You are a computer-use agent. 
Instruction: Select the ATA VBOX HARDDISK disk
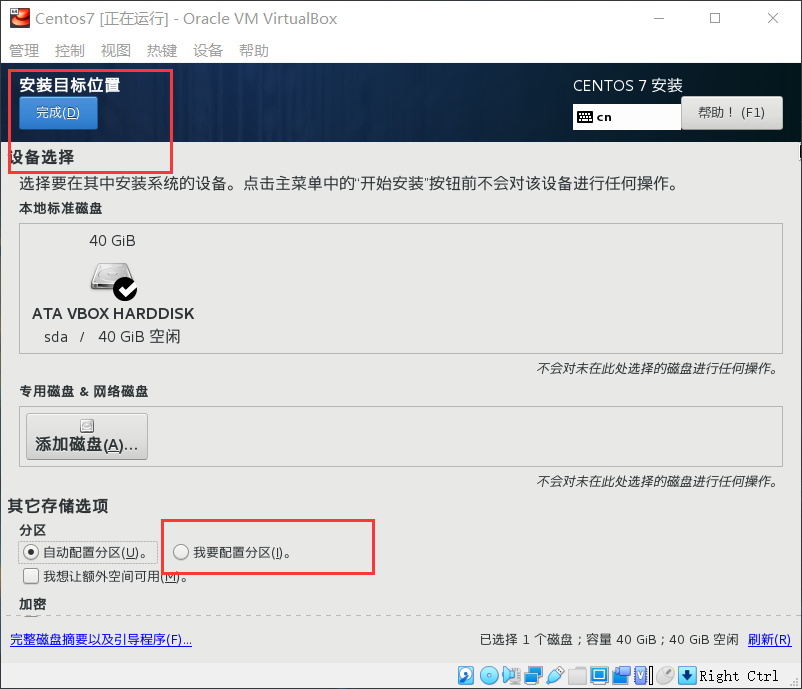click(x=112, y=283)
